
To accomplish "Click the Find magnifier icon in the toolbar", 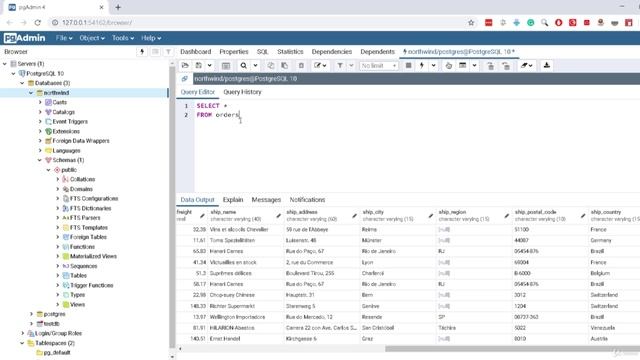I will tap(244, 65).
